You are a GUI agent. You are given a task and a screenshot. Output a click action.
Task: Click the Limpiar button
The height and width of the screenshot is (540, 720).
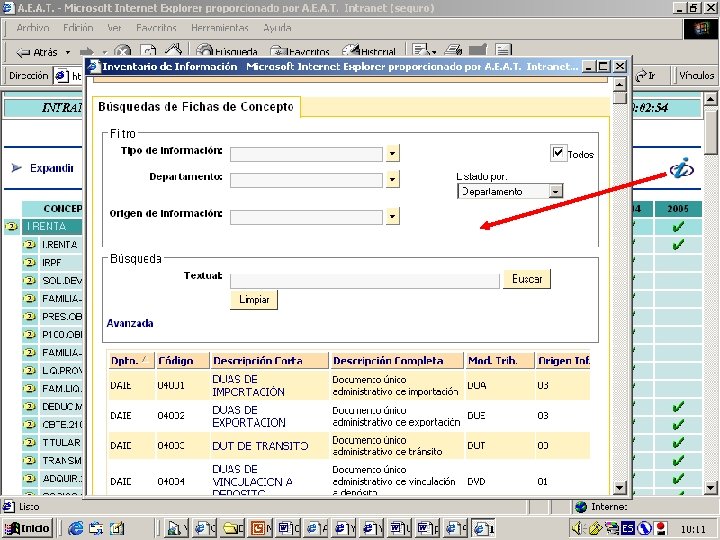point(254,300)
